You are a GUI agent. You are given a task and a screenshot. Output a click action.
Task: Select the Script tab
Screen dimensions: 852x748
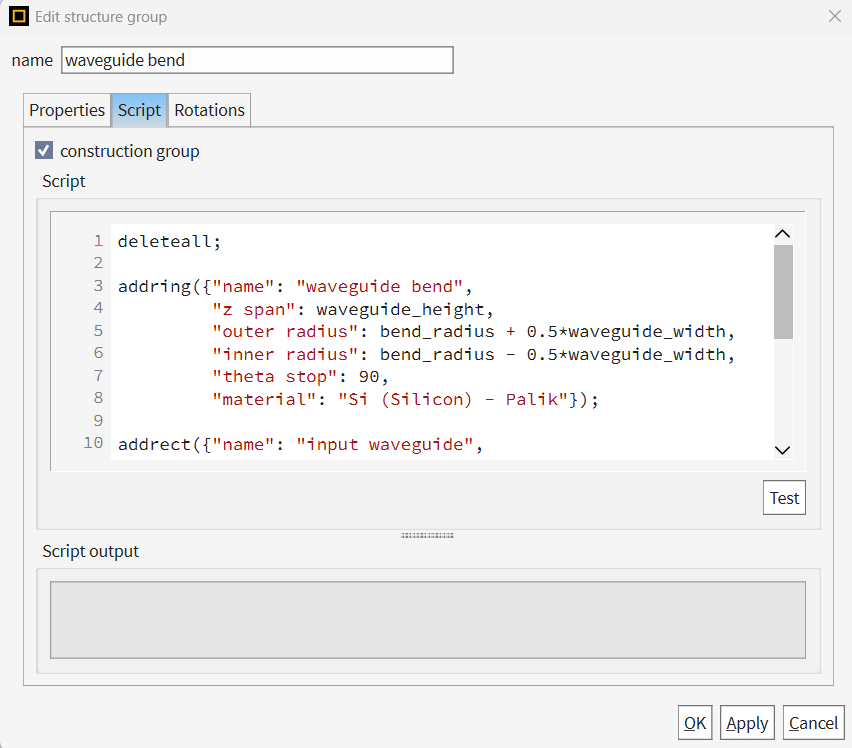(x=139, y=110)
